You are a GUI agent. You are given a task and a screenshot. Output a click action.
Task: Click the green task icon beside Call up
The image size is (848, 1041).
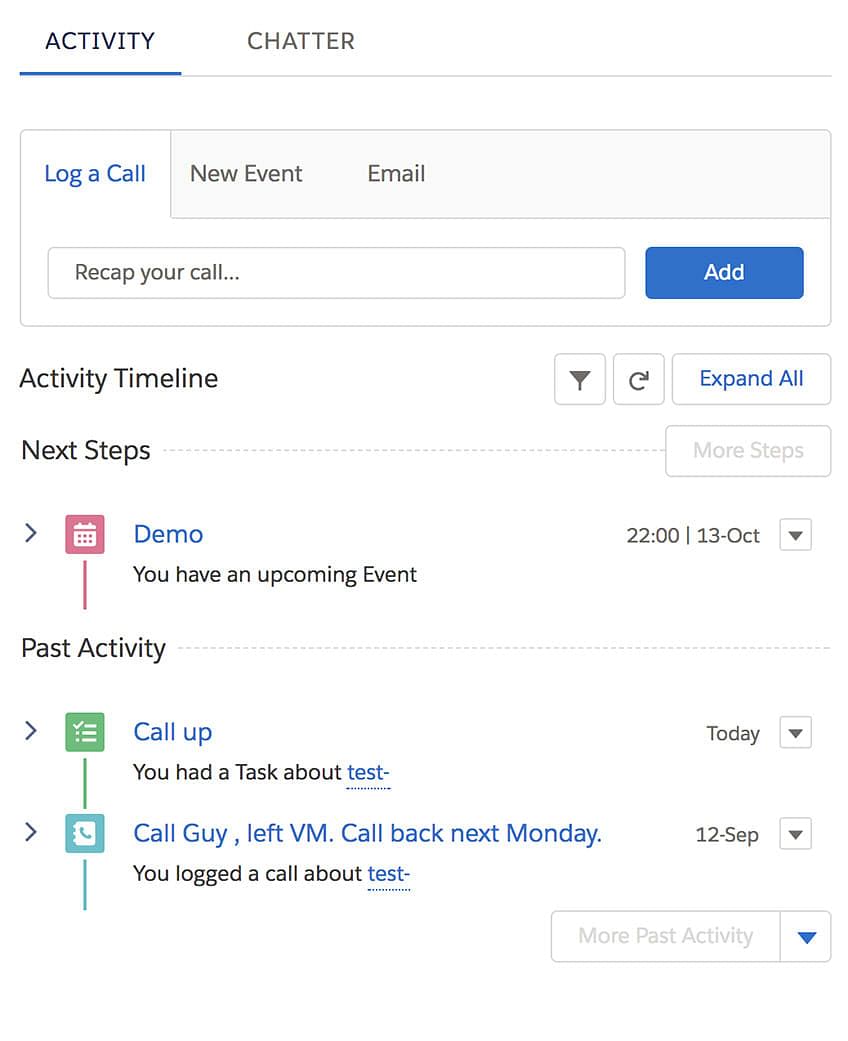click(85, 732)
